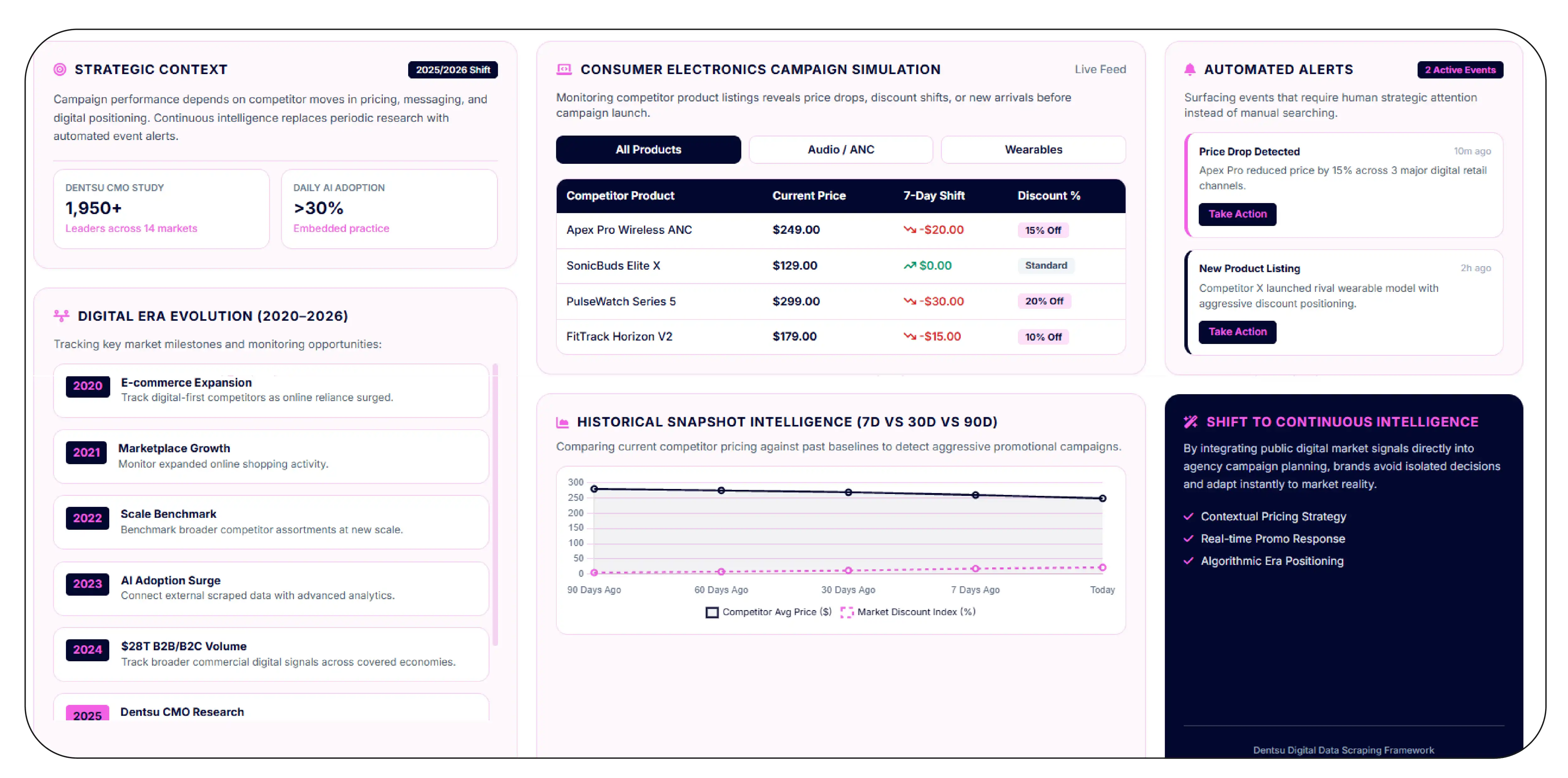Toggle Market Discount Index legend entry
This screenshot has height=778, width=1568.
908,612
